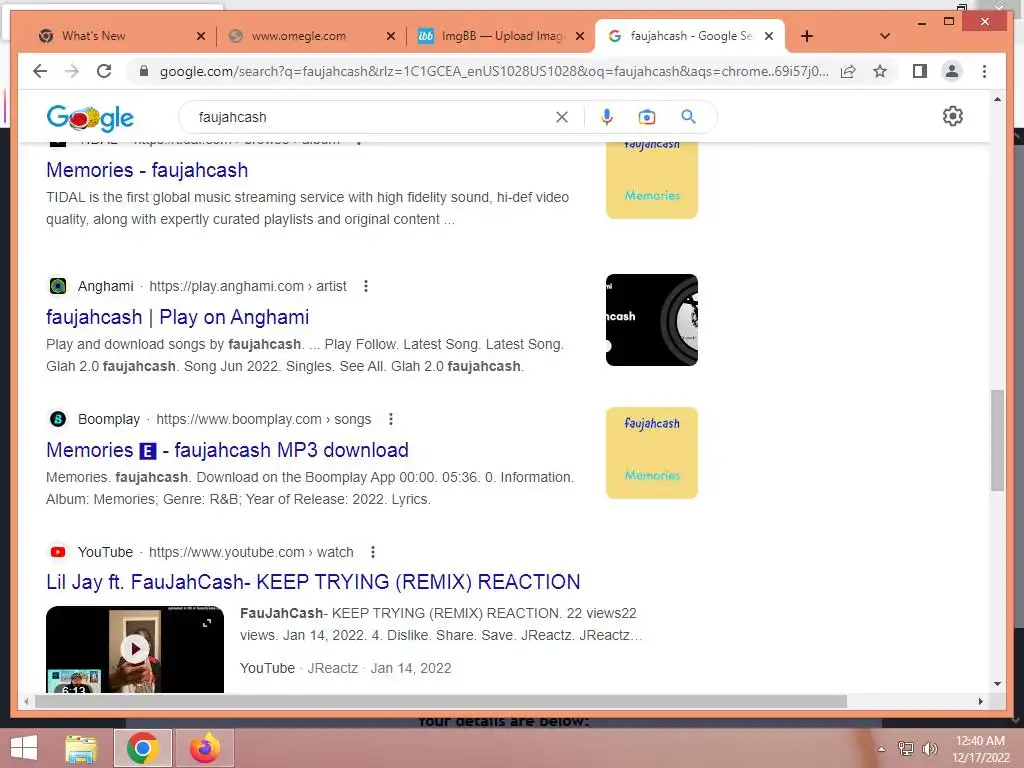This screenshot has width=1024, height=768.
Task: Close the ImgBB tab
Action: click(x=580, y=36)
